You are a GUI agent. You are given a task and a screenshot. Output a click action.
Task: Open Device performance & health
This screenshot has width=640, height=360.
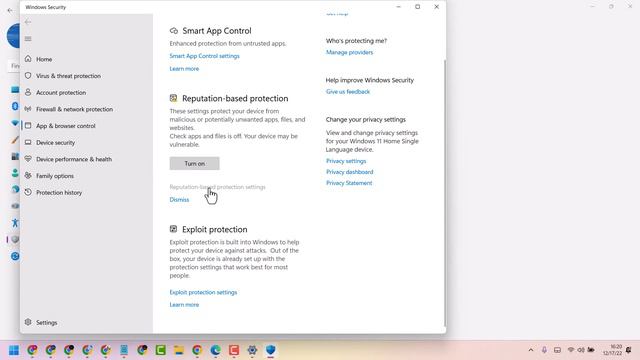click(74, 159)
